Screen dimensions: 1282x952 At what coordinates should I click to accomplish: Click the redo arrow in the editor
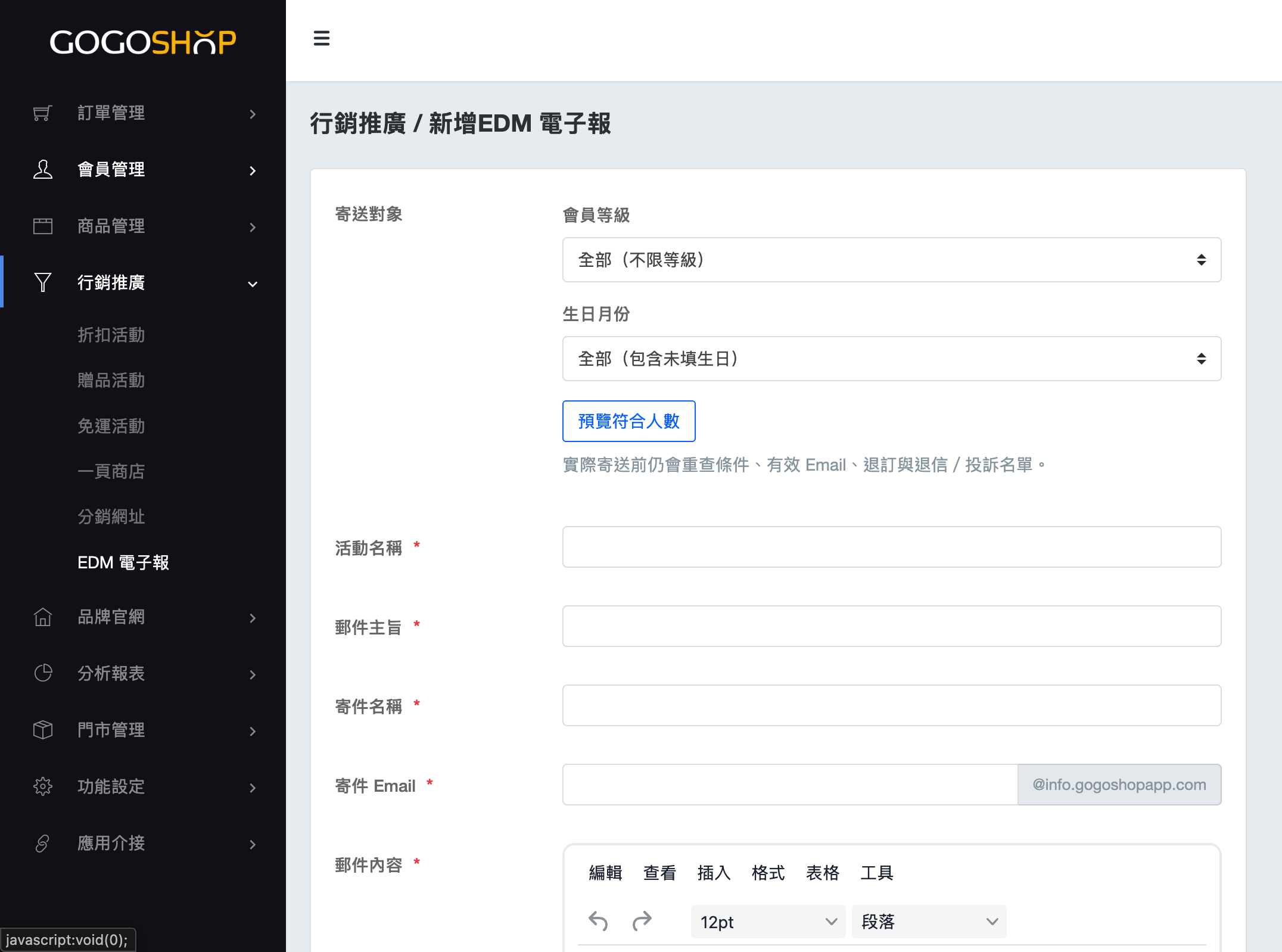[x=642, y=922]
